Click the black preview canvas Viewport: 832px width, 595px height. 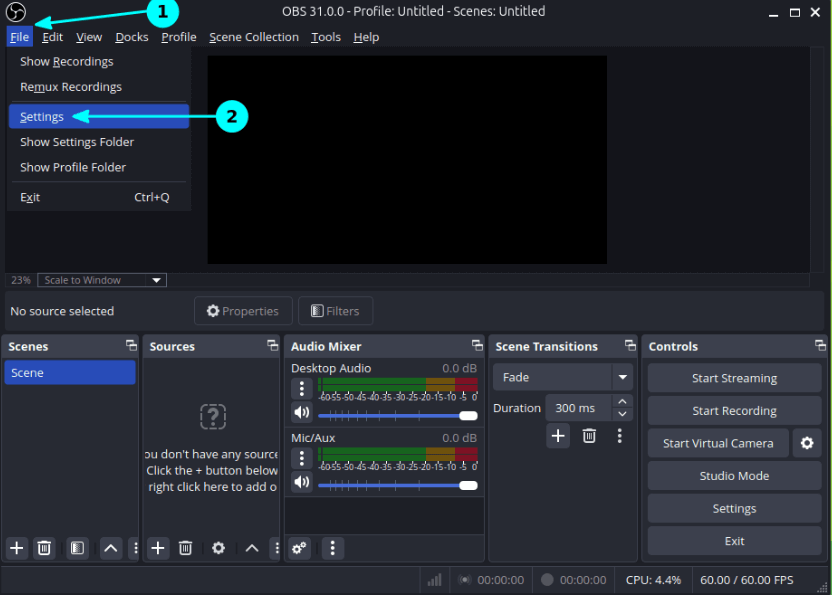407,160
